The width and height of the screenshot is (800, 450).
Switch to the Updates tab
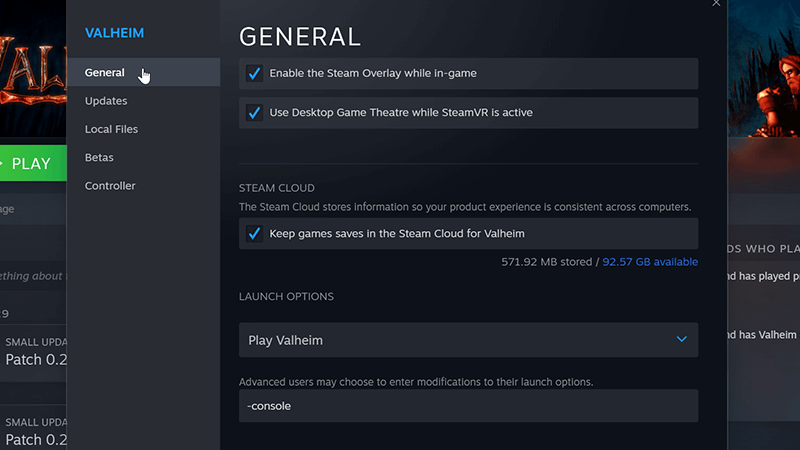tap(106, 101)
